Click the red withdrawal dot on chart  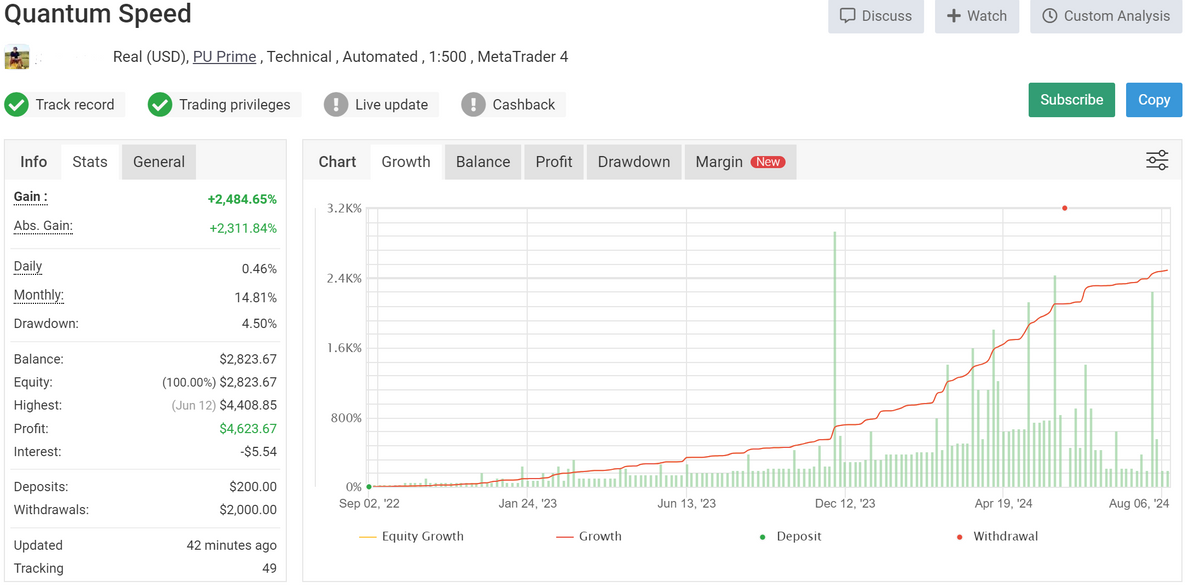click(x=1064, y=208)
